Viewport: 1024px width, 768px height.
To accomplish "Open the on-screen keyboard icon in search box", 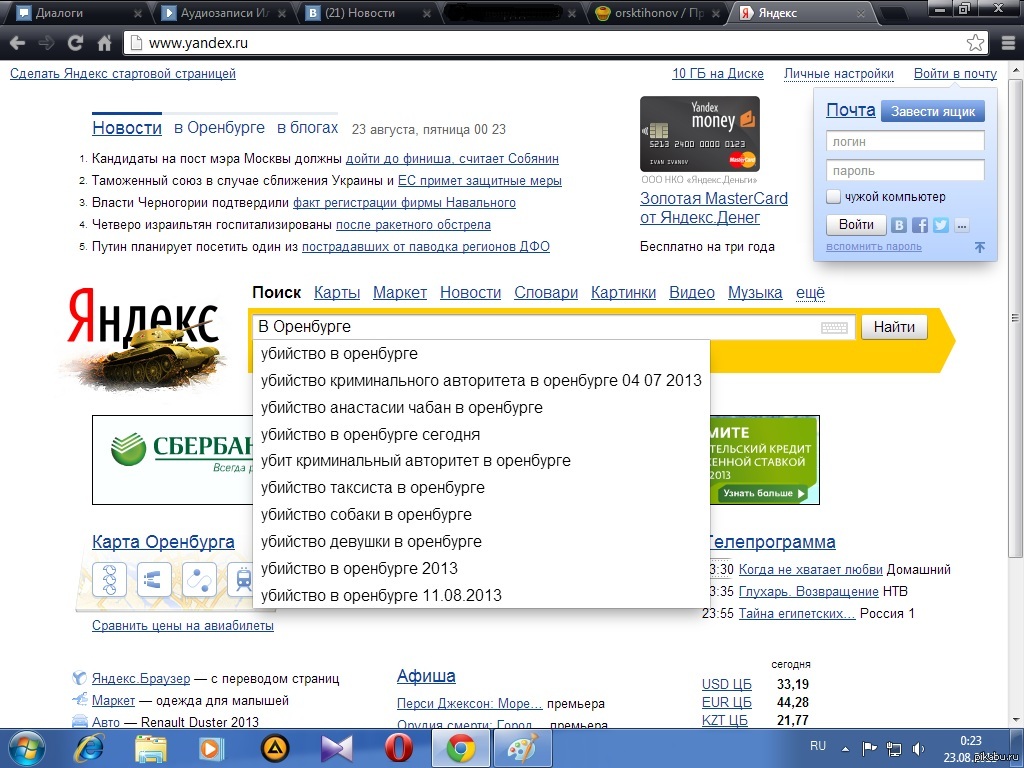I will pos(835,328).
